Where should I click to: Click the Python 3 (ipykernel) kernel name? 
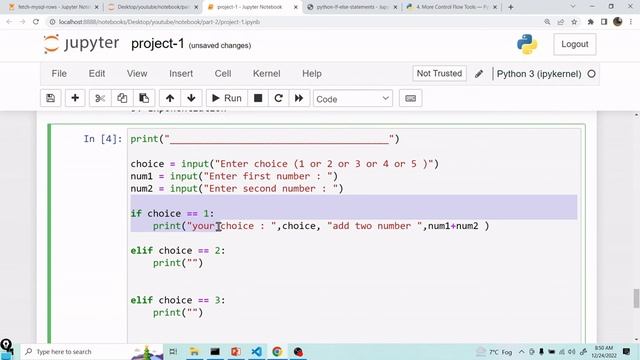pyautogui.click(x=539, y=74)
